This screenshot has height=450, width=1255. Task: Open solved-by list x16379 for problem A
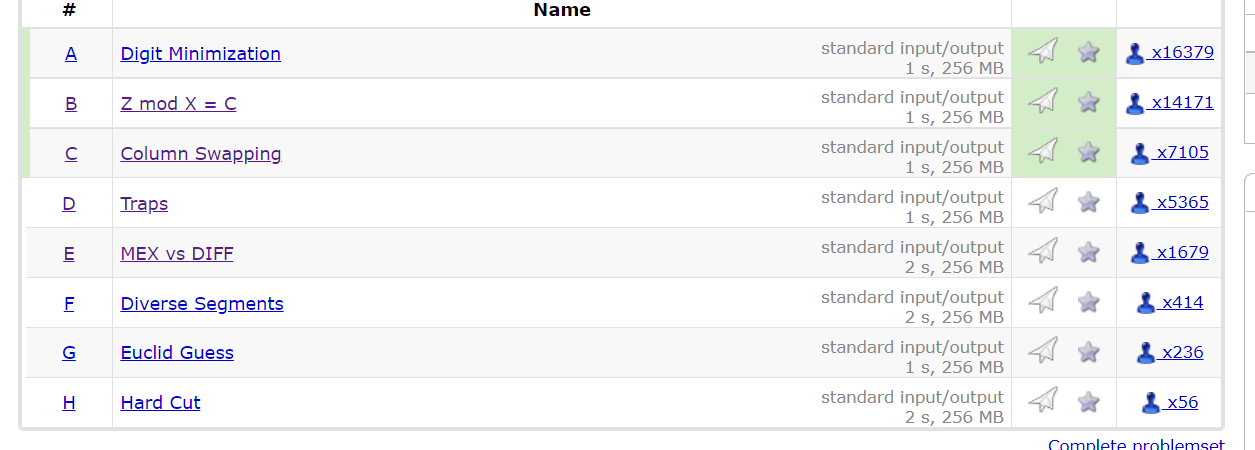pyautogui.click(x=1169, y=53)
